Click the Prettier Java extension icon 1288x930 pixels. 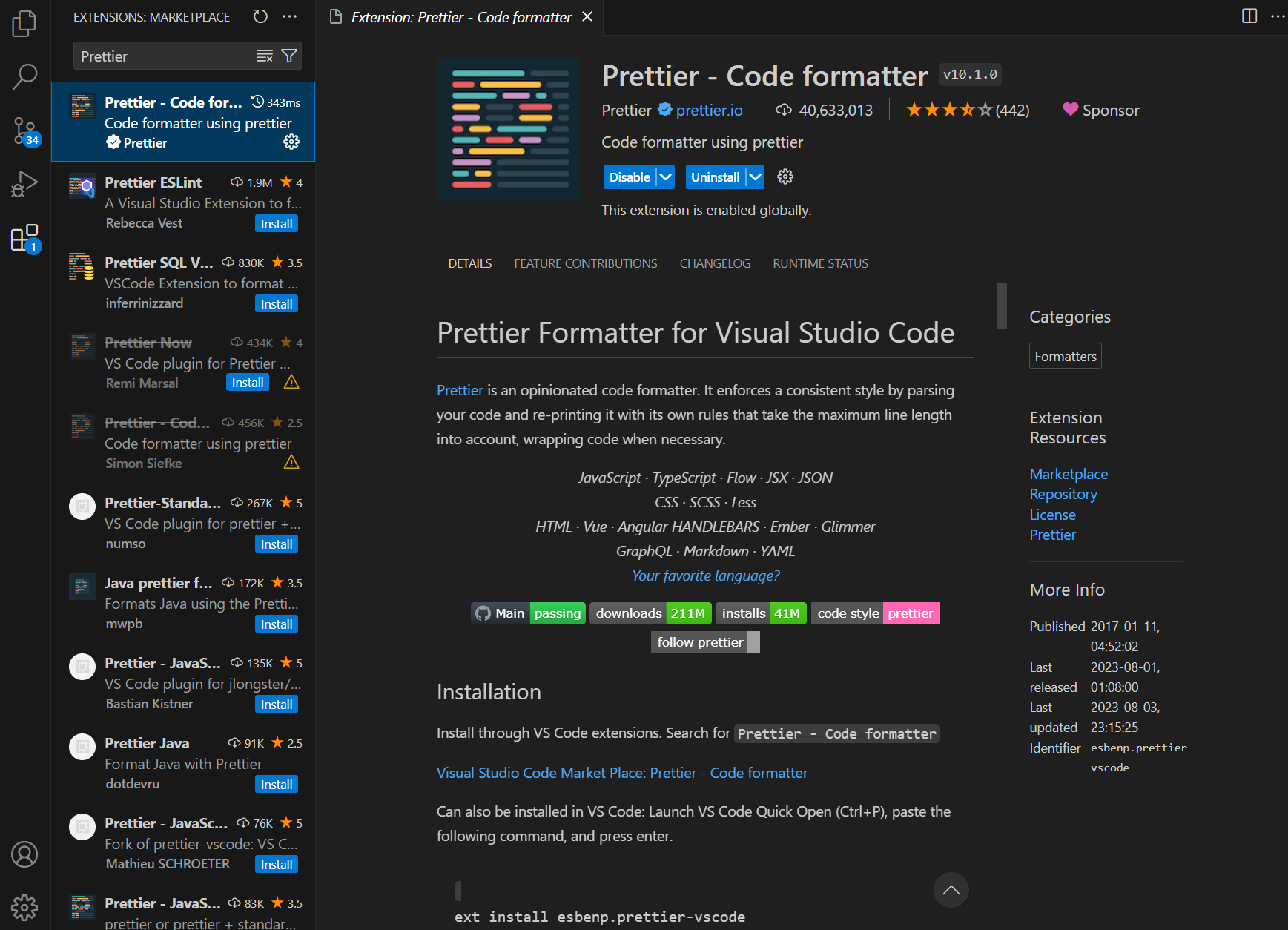82,747
